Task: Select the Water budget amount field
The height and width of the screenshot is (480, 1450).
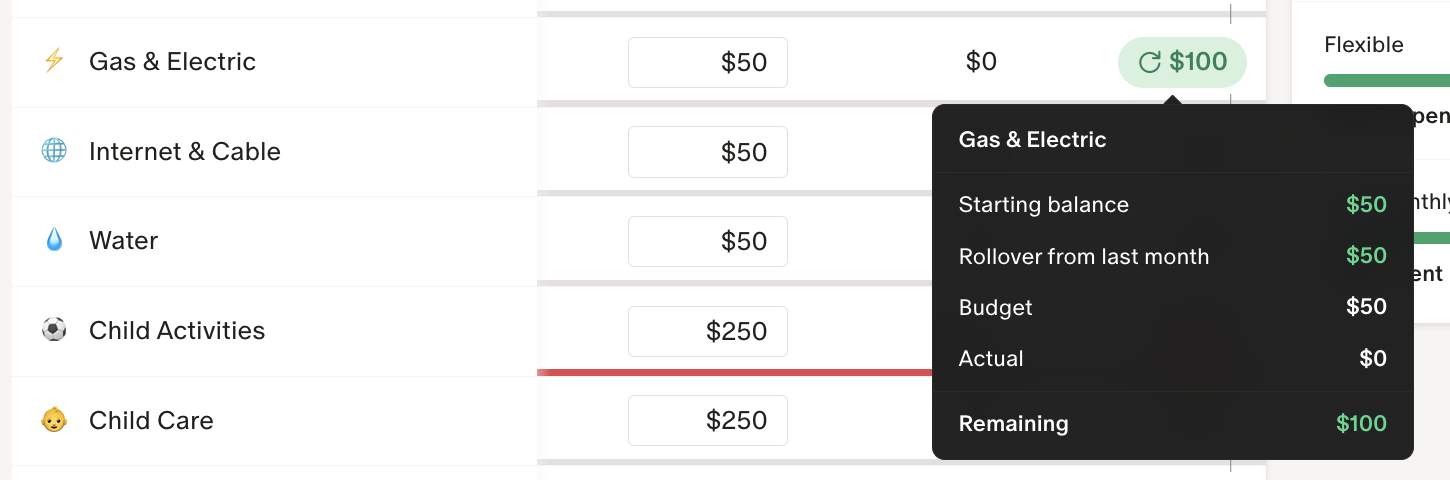Action: (708, 242)
